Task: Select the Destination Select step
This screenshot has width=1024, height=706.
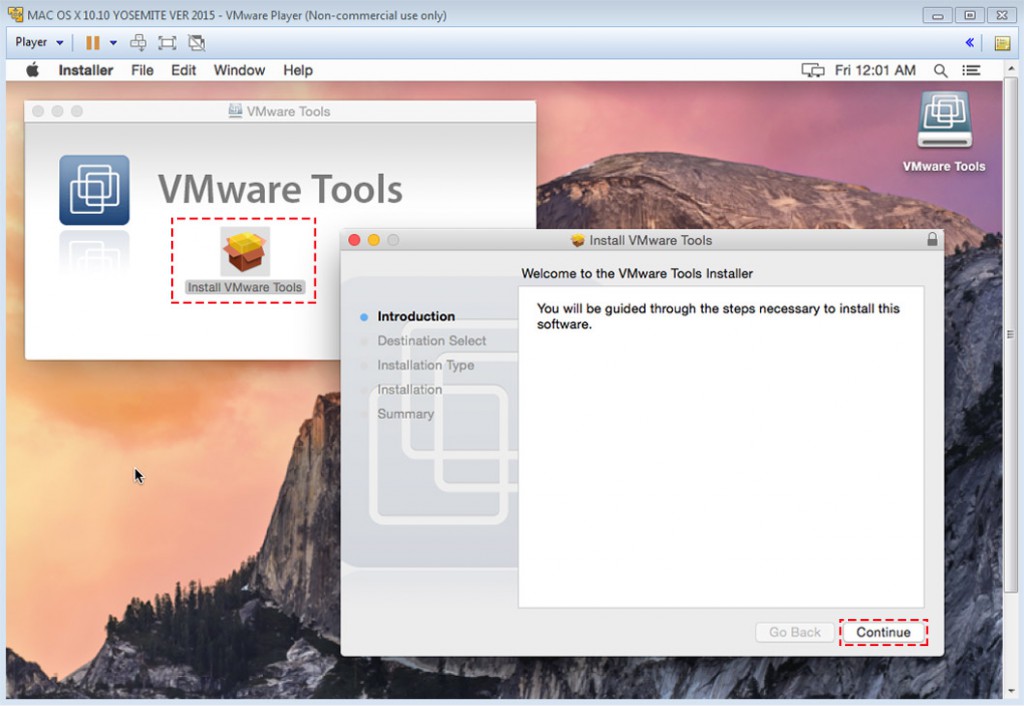Action: coord(432,340)
